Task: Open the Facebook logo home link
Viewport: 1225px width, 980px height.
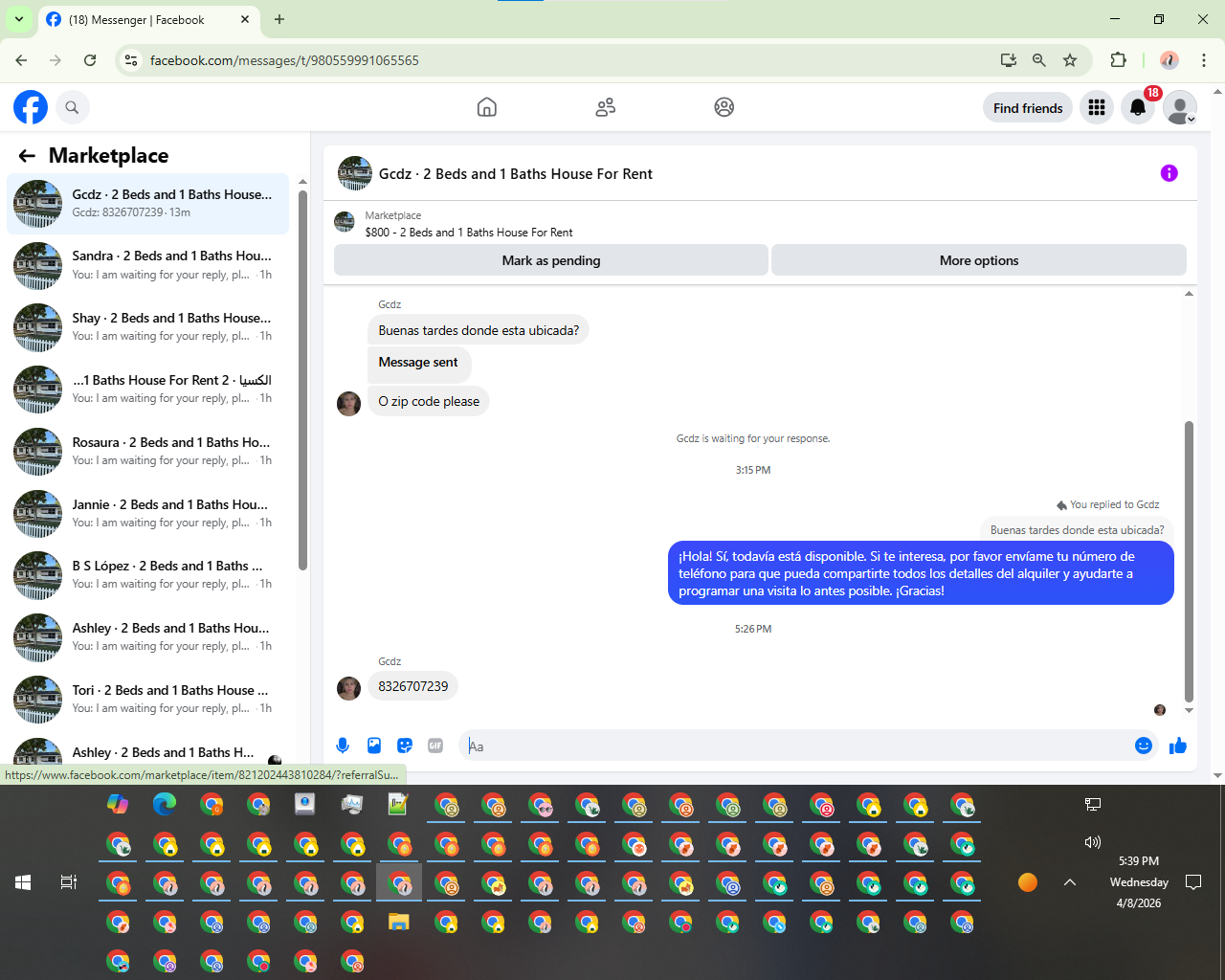Action: (x=31, y=107)
